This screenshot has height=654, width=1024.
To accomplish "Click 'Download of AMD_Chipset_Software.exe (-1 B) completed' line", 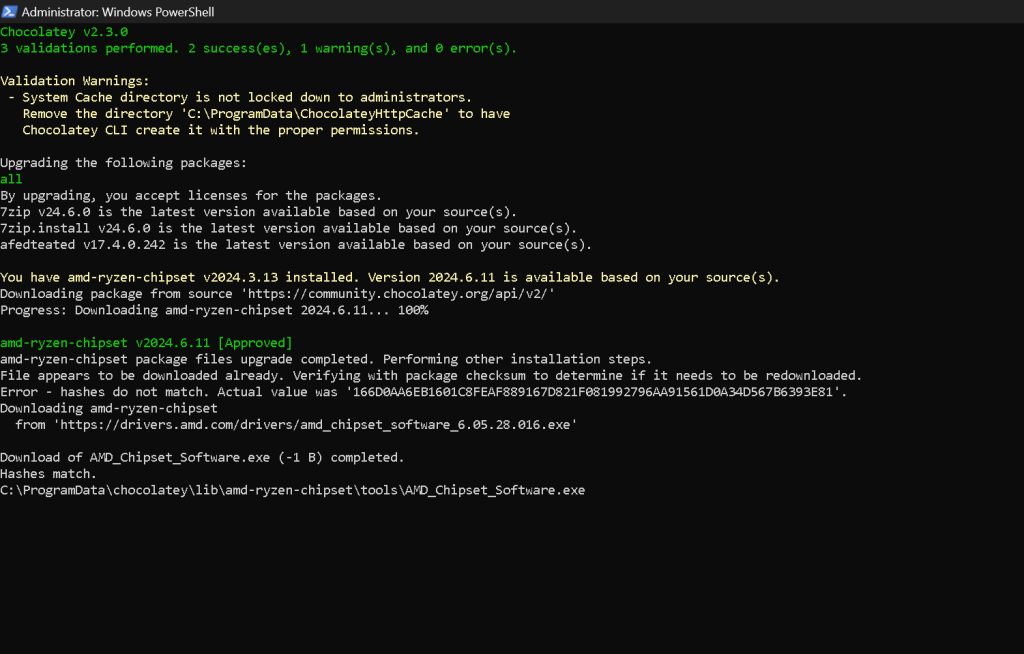I will (x=202, y=457).
